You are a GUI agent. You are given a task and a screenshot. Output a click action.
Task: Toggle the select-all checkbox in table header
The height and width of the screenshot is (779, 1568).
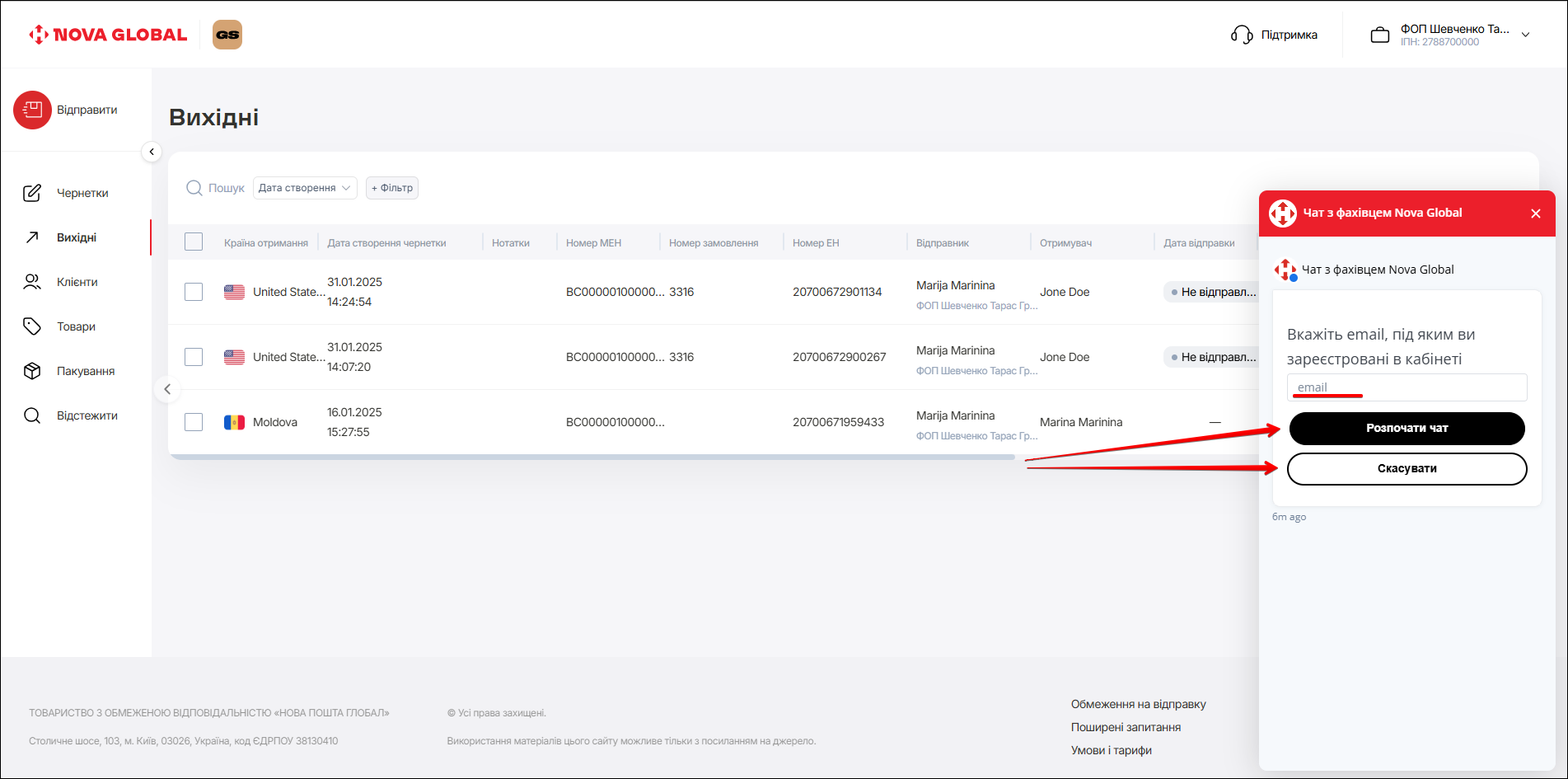(x=194, y=242)
